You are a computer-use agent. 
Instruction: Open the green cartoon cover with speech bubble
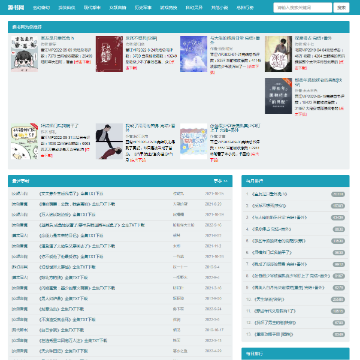point(24,141)
